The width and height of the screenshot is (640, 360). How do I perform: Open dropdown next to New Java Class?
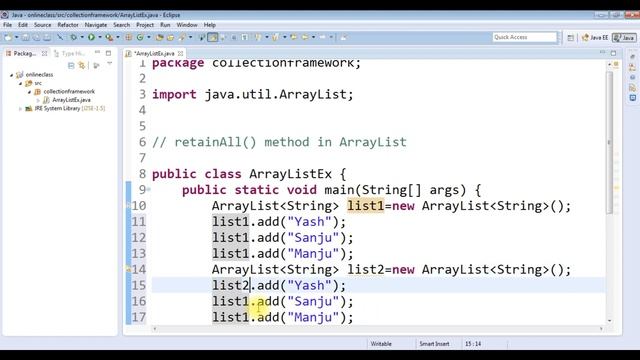click(x=149, y=38)
